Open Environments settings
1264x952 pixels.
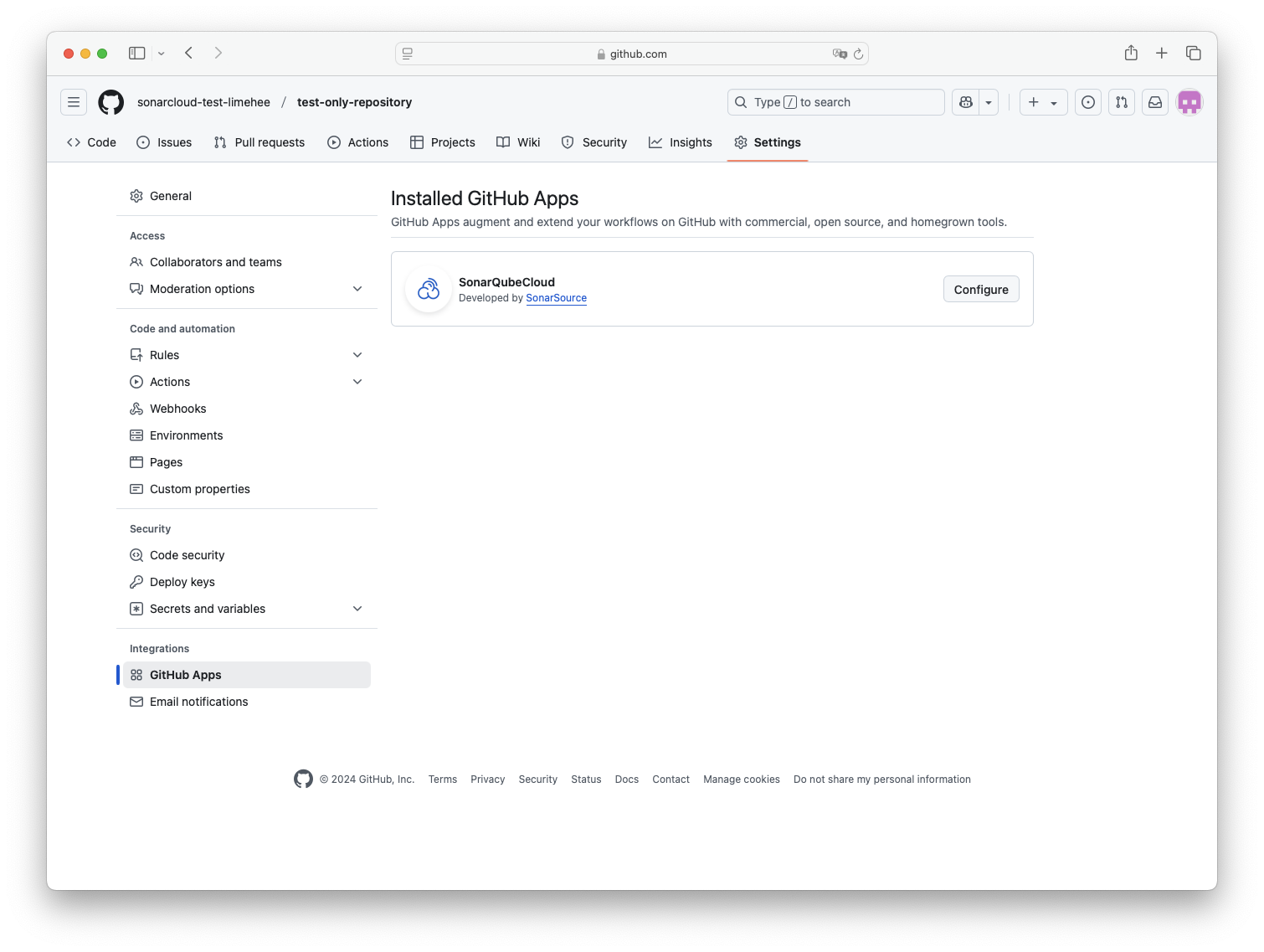[247, 435]
